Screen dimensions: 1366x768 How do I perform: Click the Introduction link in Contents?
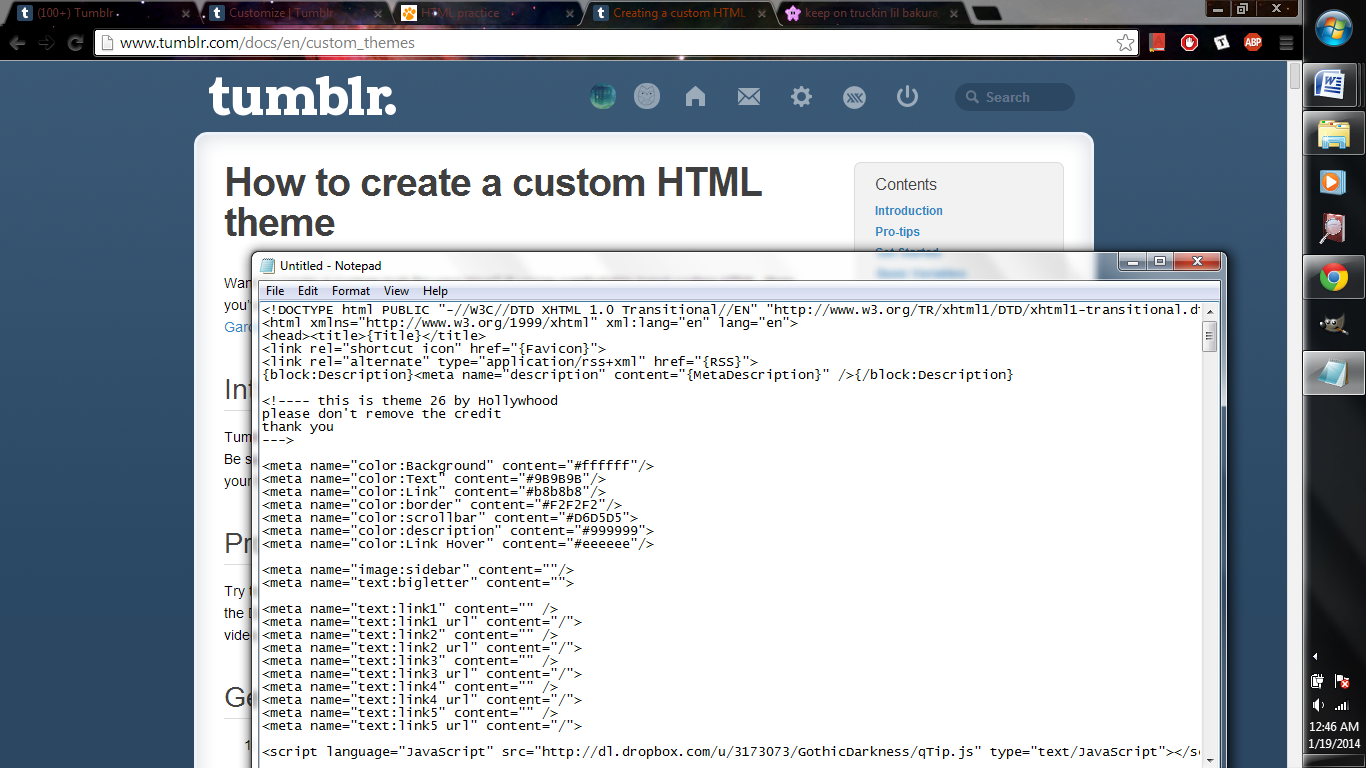coord(909,211)
